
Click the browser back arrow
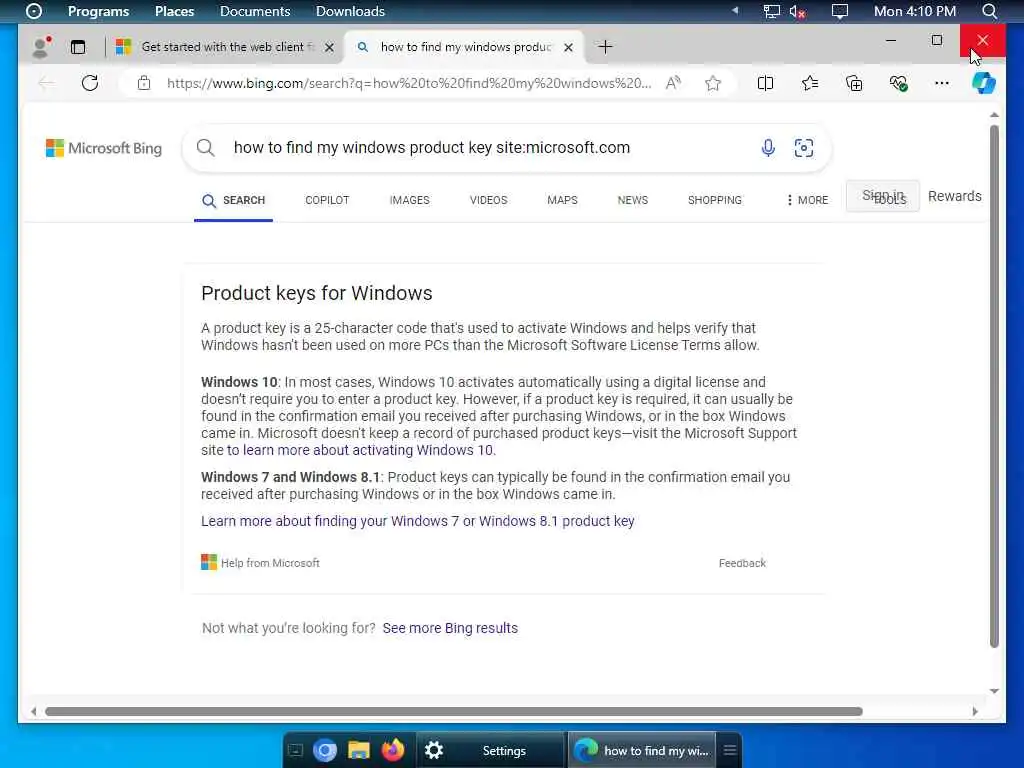(x=46, y=83)
